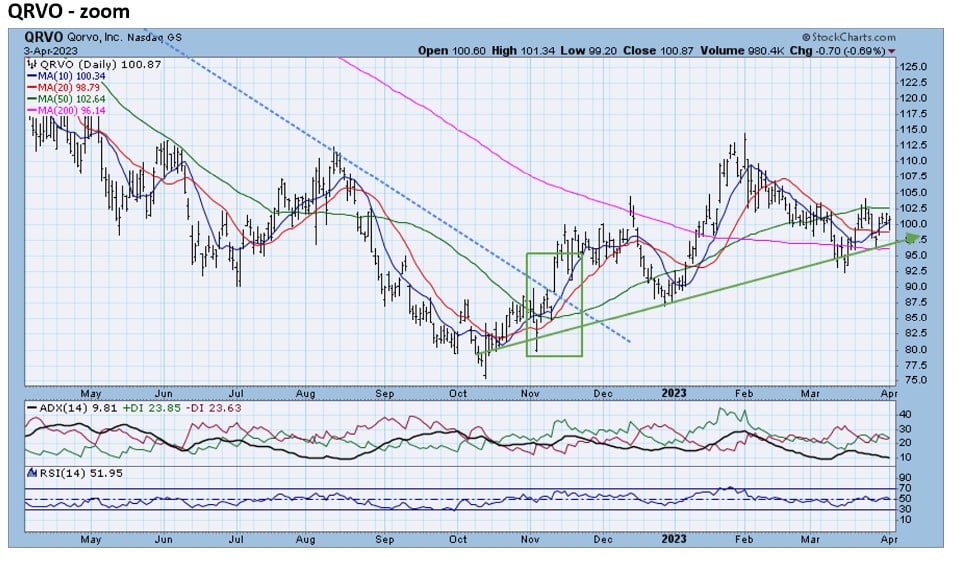Image resolution: width=957 pixels, height=561 pixels.
Task: Click the +DI 23.85 reading label
Action: 136,408
